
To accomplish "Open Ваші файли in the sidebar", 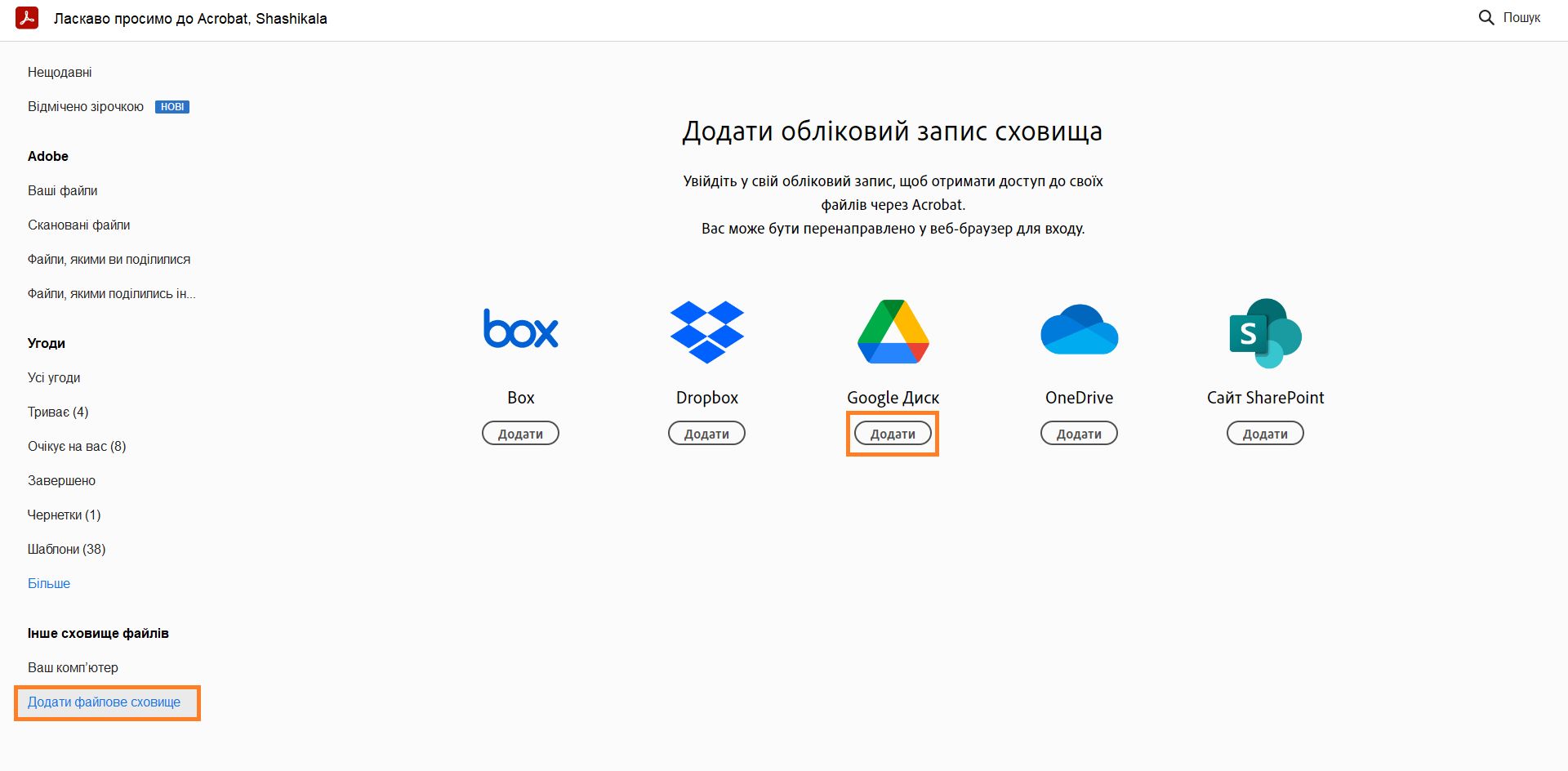I will pos(63,190).
